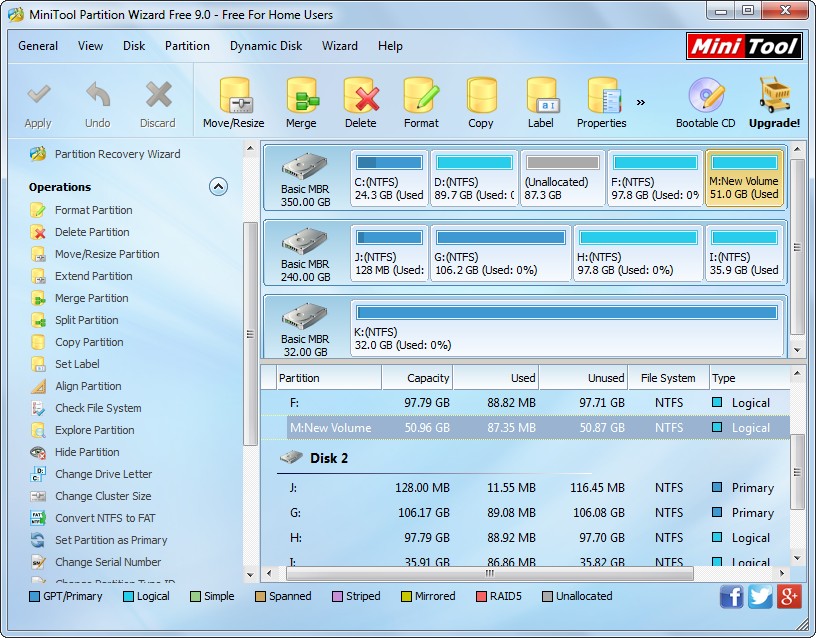
Task: Select G:(NTFS) 106.2 GB partition block
Action: (501, 253)
